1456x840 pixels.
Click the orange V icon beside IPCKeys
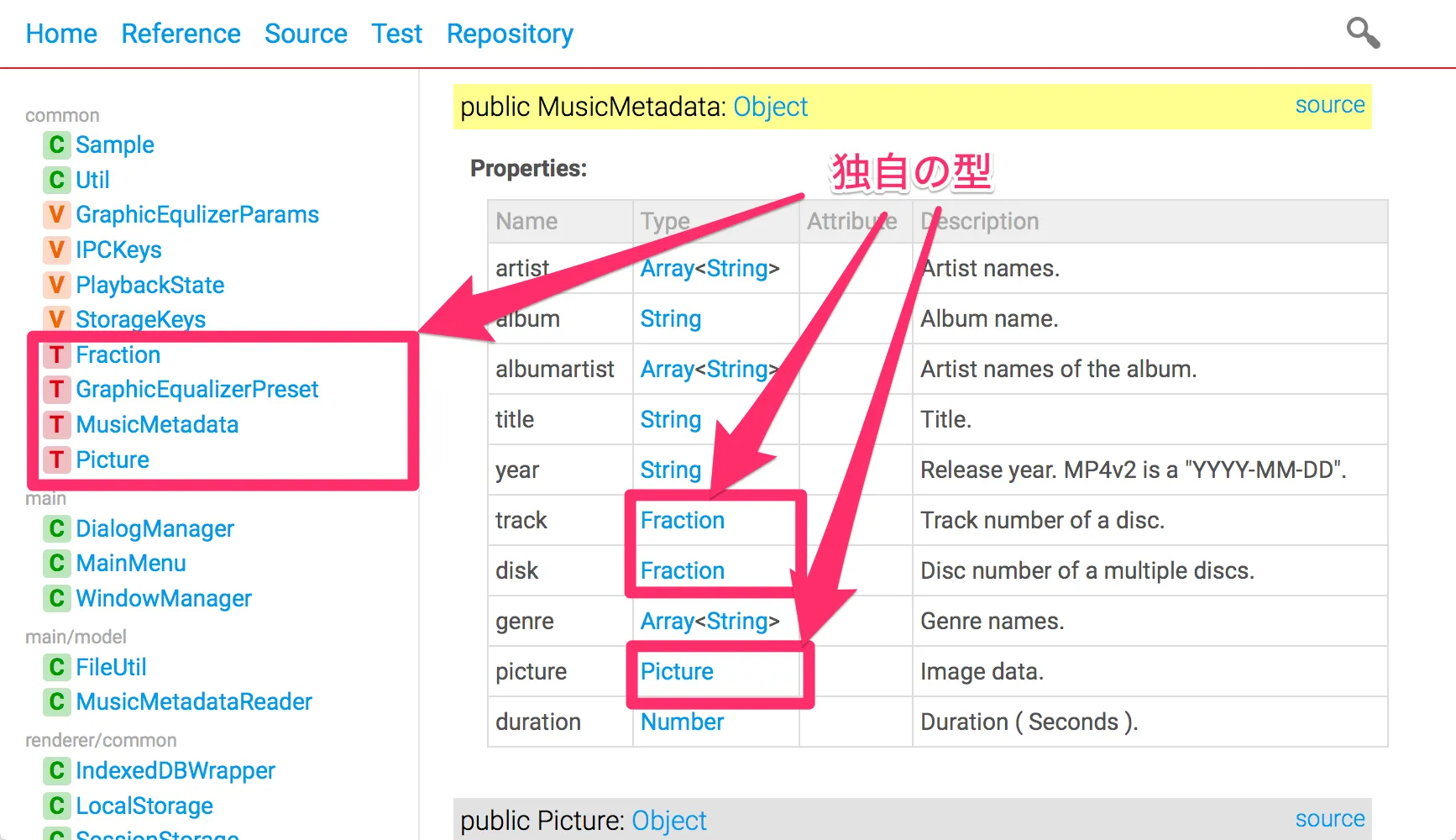coord(56,249)
